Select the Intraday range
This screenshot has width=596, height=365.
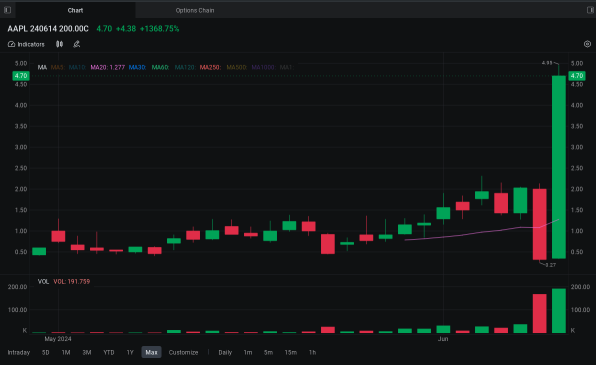click(19, 352)
